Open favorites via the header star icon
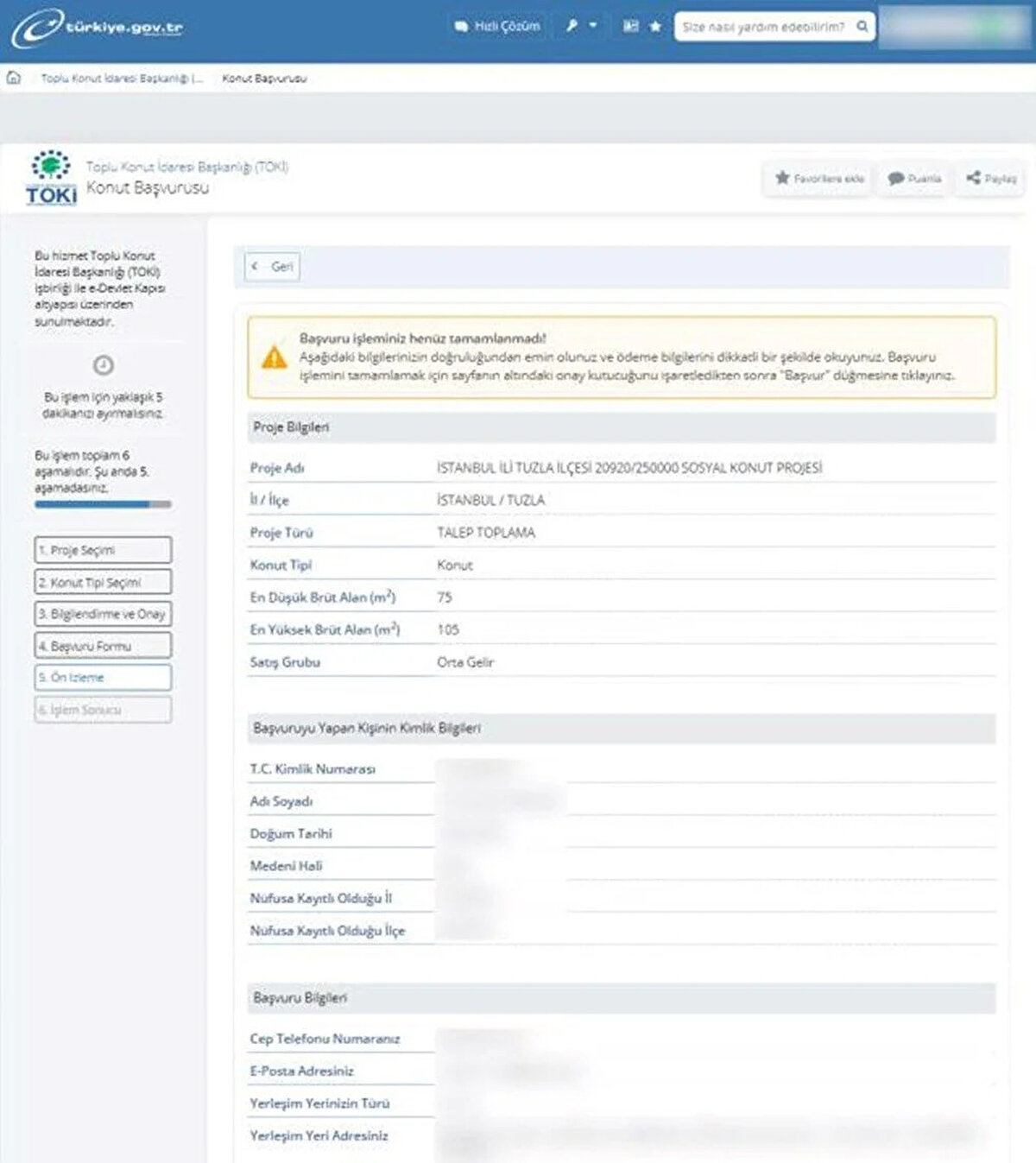The height and width of the screenshot is (1163, 1036). pyautogui.click(x=655, y=27)
